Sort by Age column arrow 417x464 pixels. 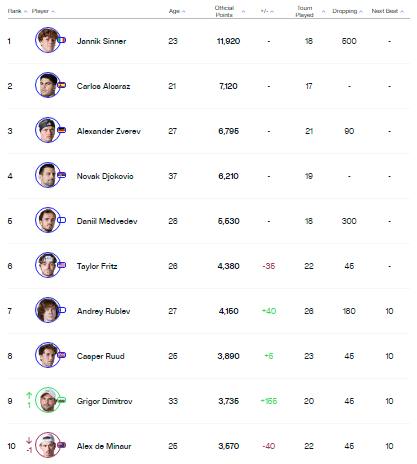pyautogui.click(x=184, y=12)
